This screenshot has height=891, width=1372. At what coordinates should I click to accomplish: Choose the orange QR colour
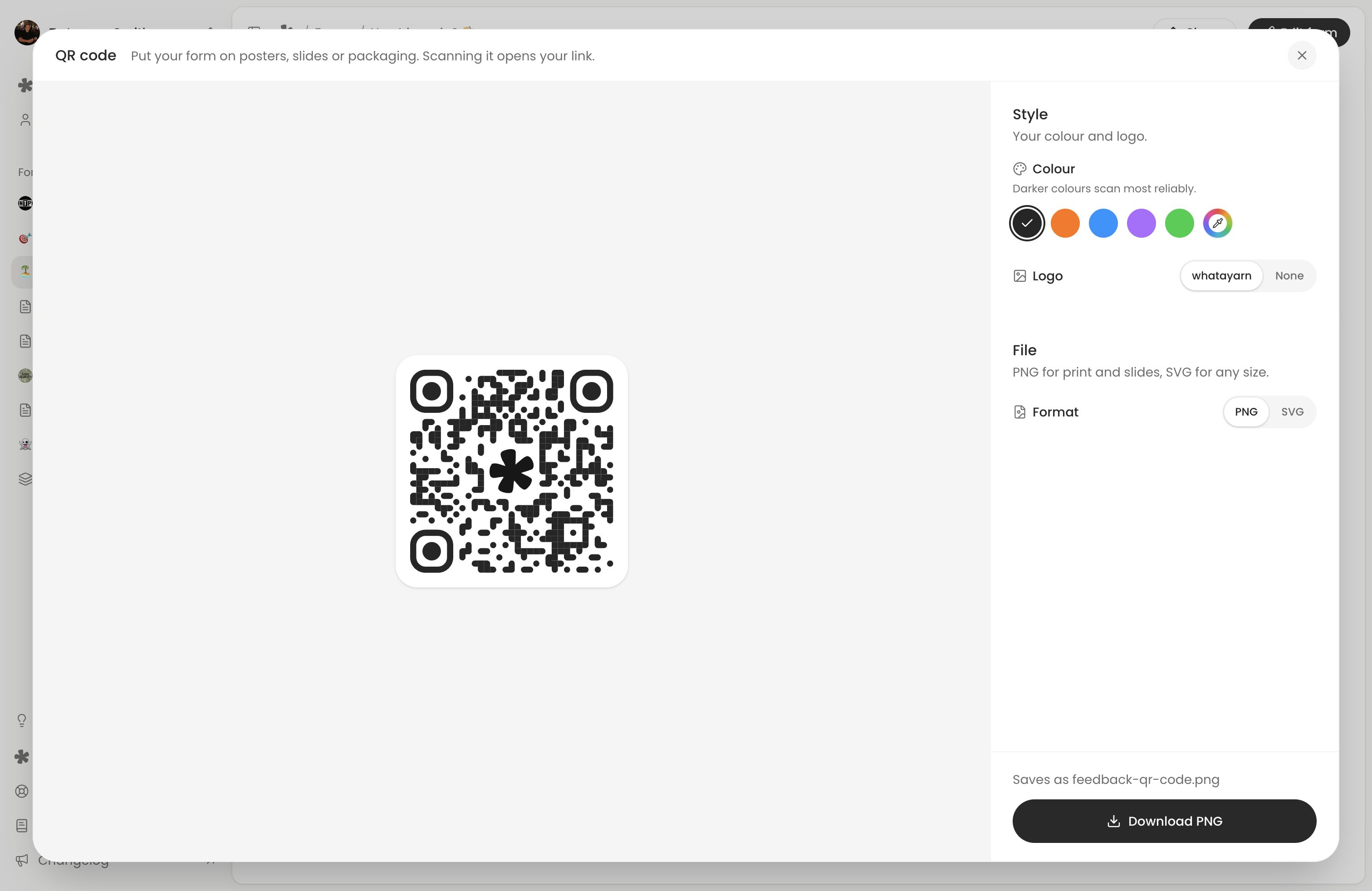click(1065, 223)
